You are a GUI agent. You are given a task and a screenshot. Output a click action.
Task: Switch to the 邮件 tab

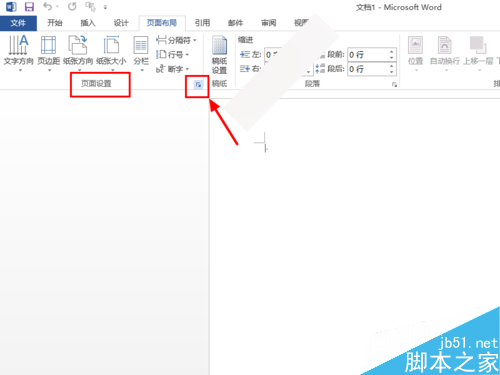click(235, 23)
